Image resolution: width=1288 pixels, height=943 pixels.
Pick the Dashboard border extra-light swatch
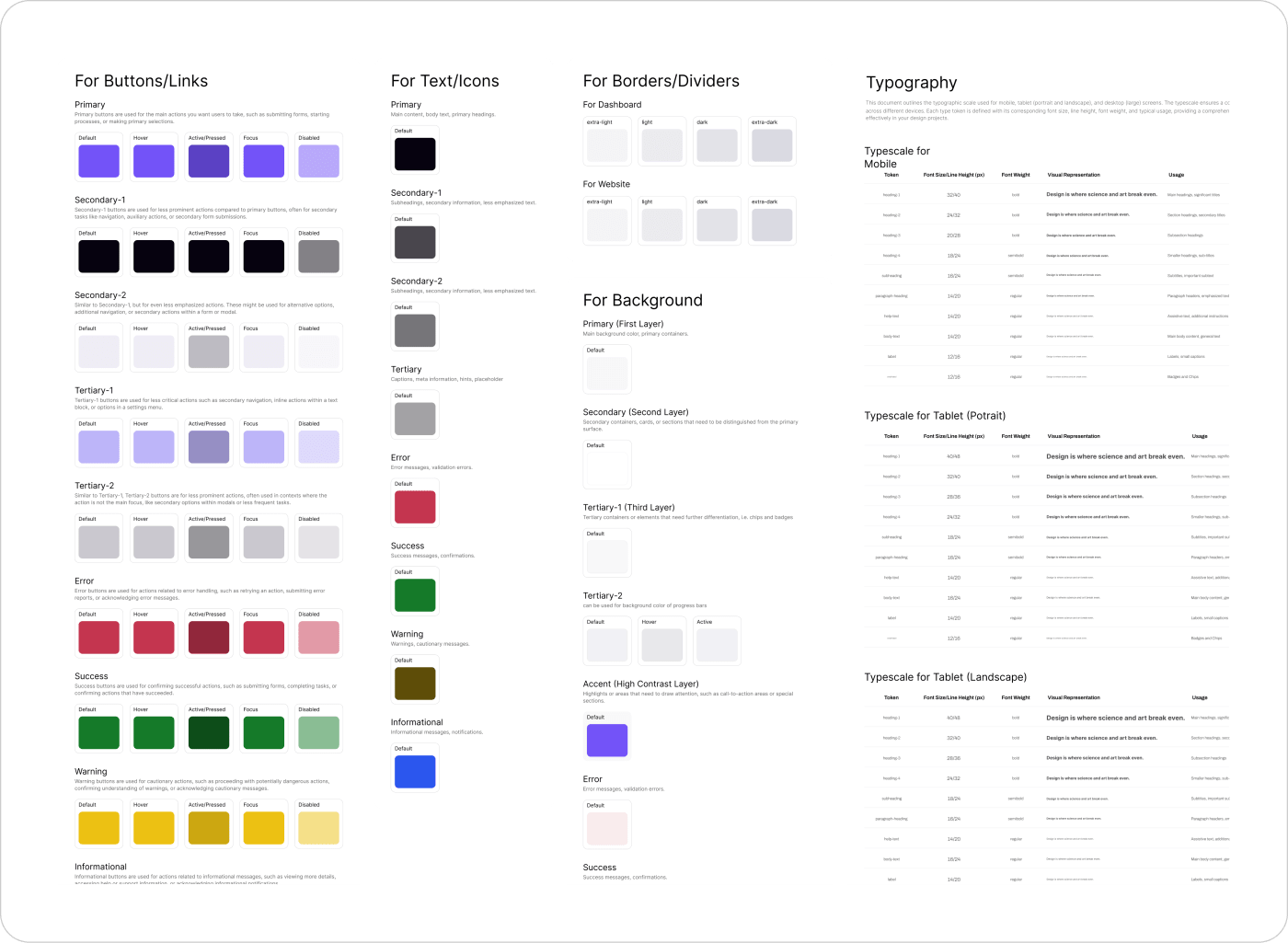coord(607,145)
